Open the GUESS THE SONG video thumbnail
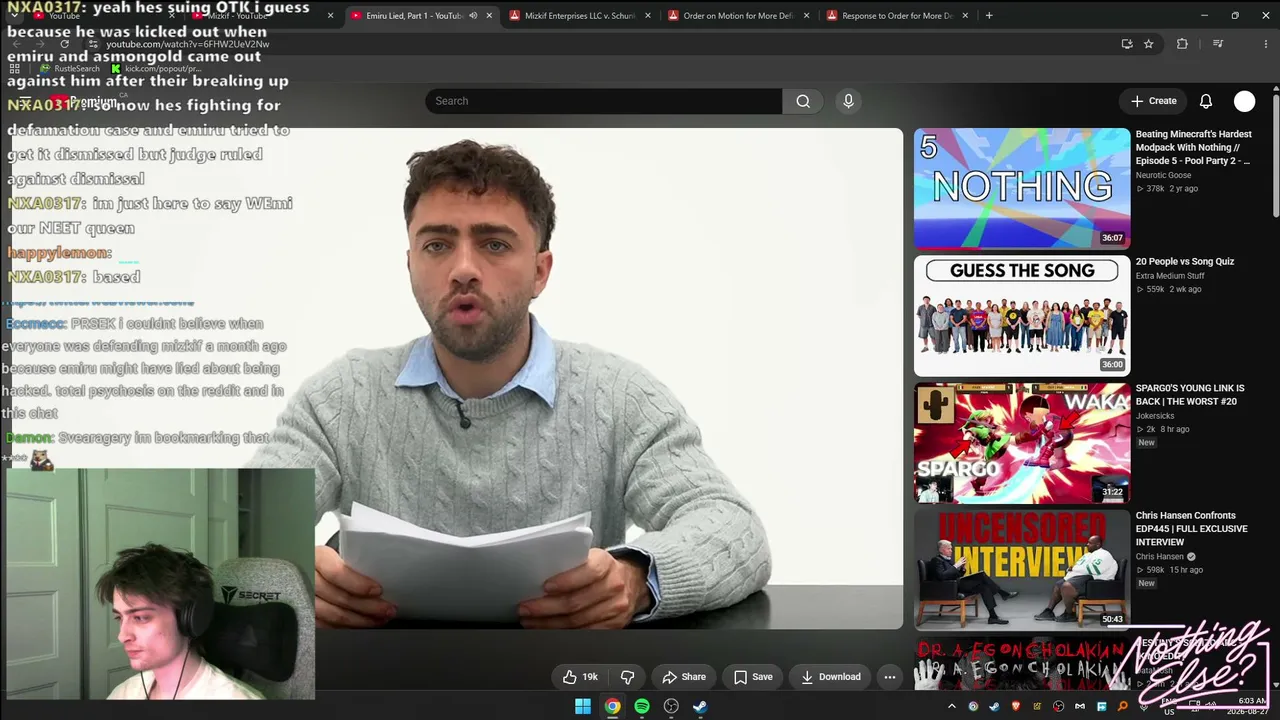 [x=1022, y=316]
